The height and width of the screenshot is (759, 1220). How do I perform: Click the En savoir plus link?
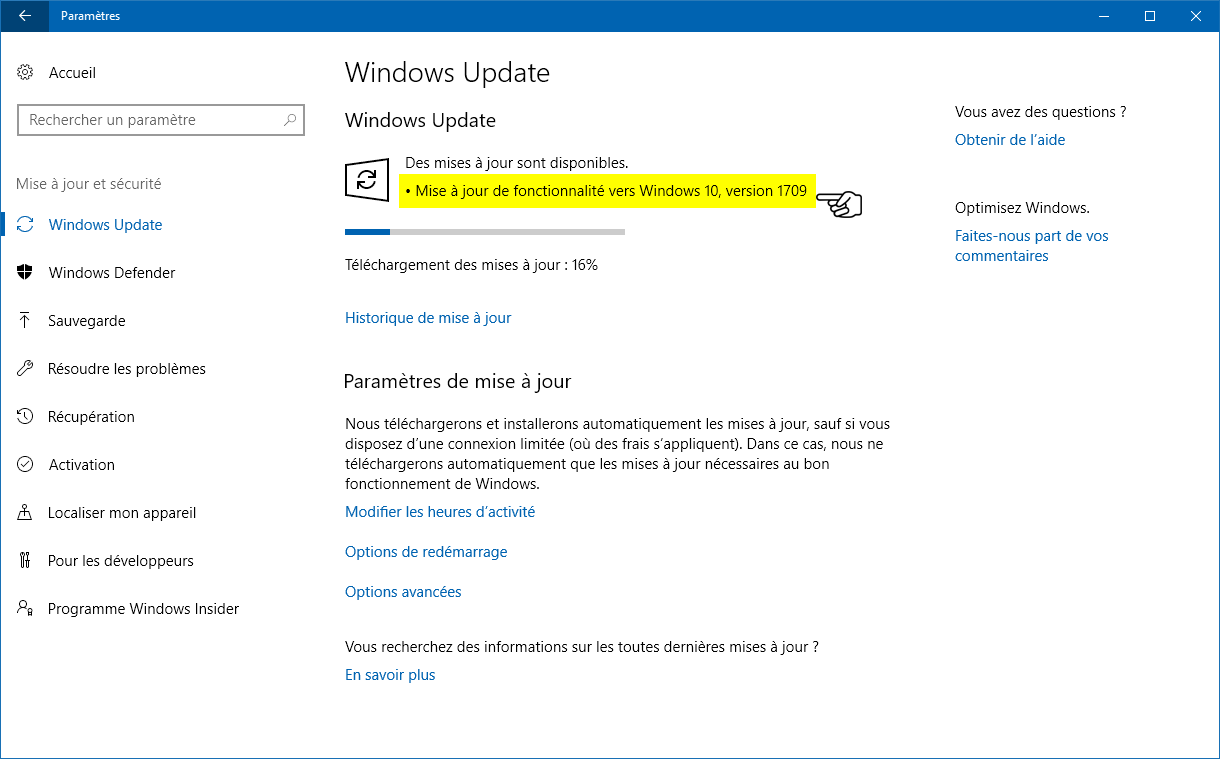390,675
